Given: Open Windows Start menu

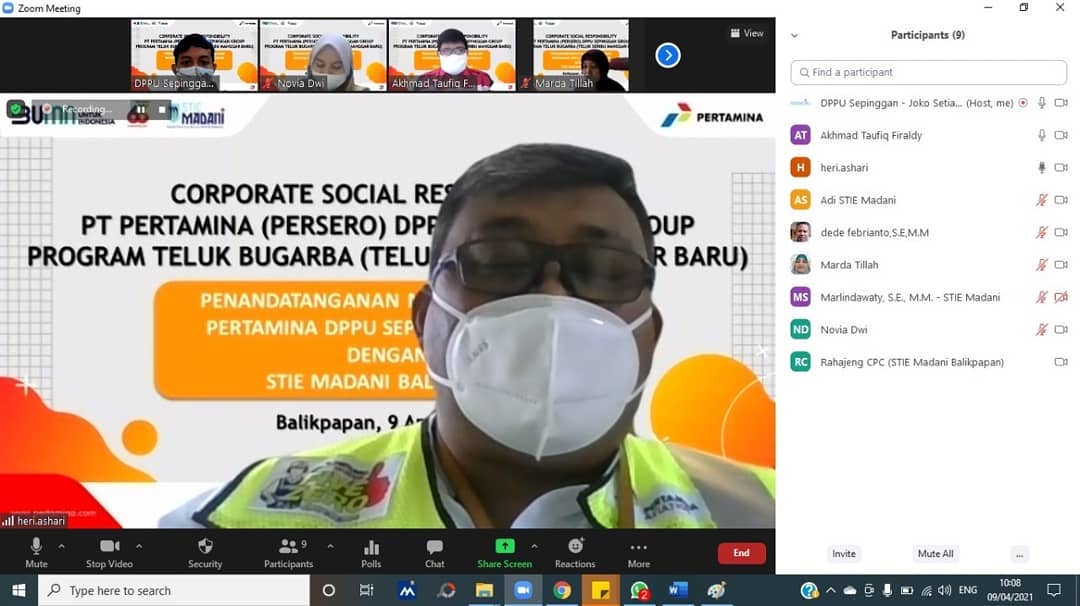Looking at the screenshot, I should tap(19, 590).
